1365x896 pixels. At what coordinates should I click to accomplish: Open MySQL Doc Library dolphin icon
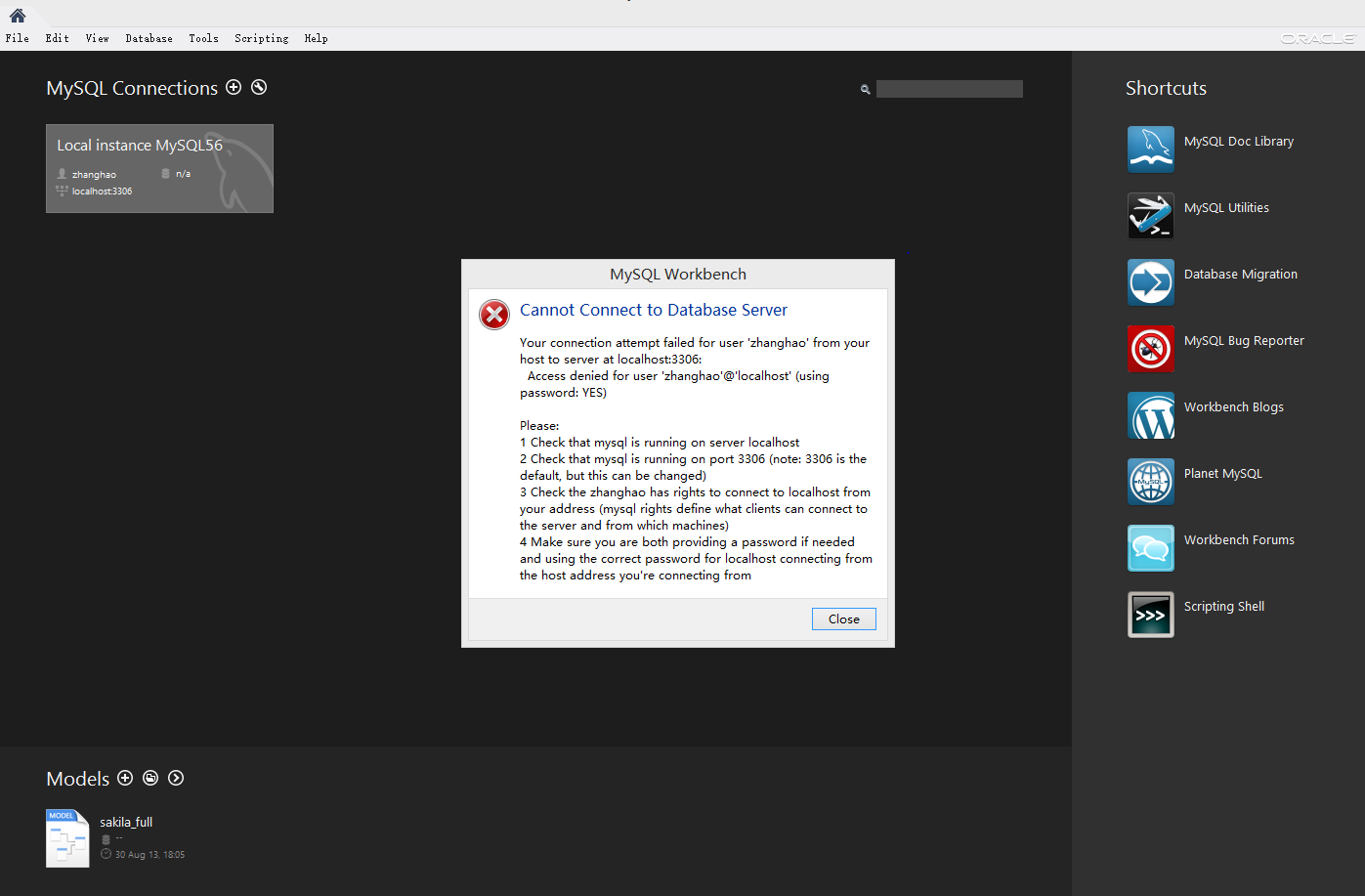click(x=1151, y=149)
